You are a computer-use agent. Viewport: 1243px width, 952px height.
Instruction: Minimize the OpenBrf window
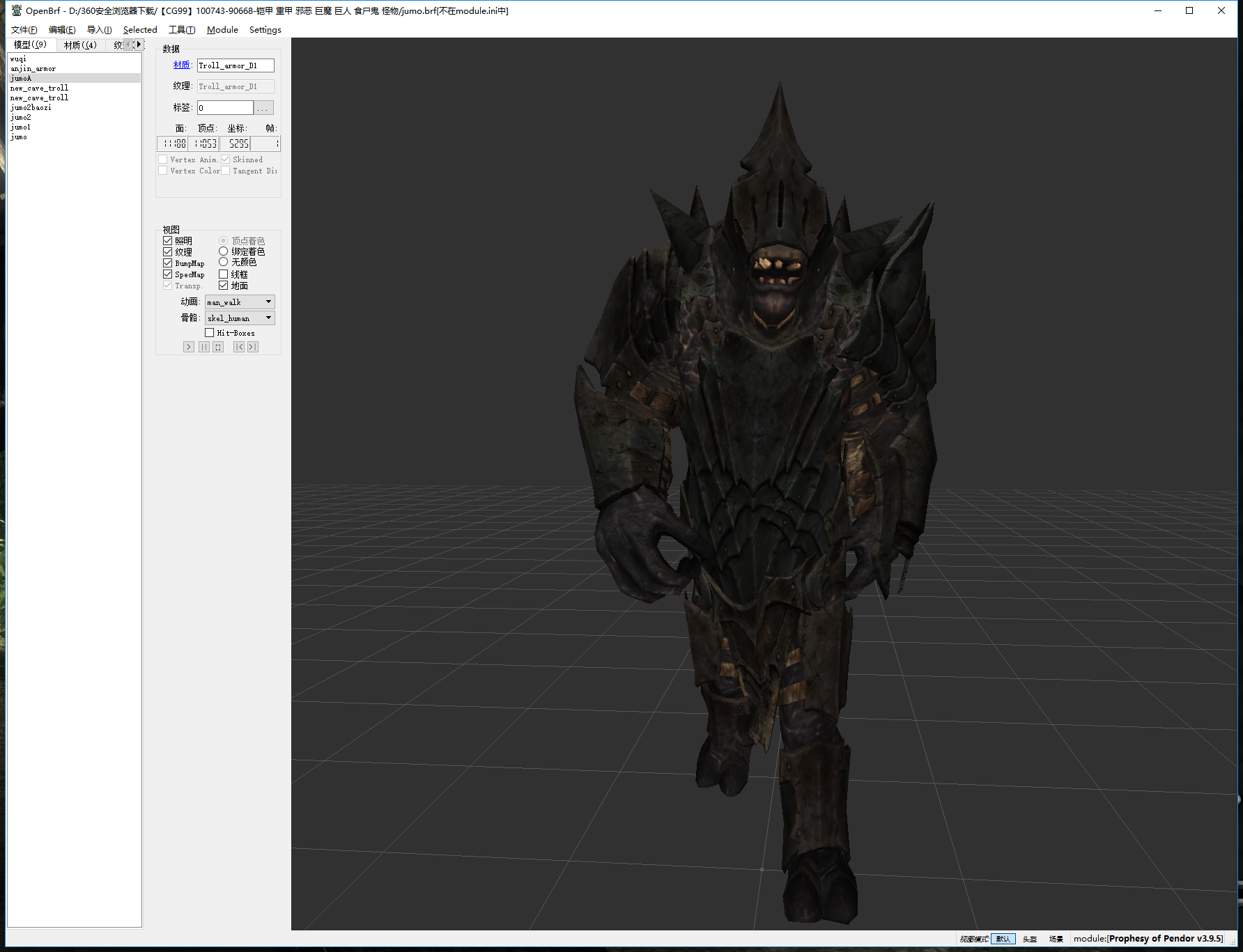1158,10
